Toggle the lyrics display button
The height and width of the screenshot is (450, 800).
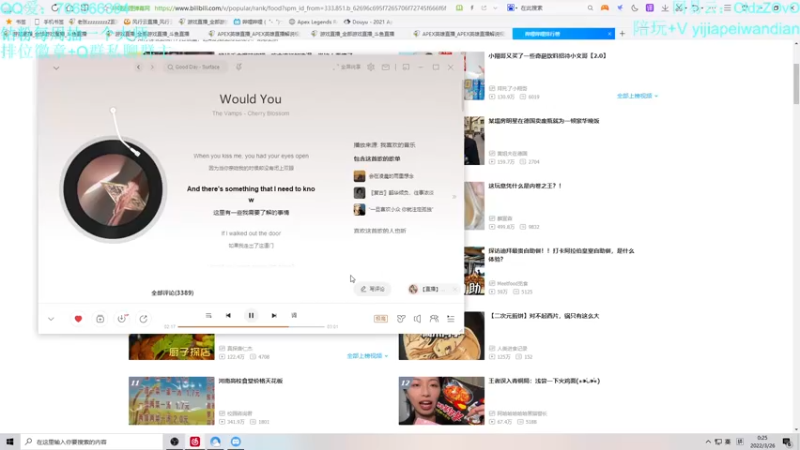(x=294, y=315)
